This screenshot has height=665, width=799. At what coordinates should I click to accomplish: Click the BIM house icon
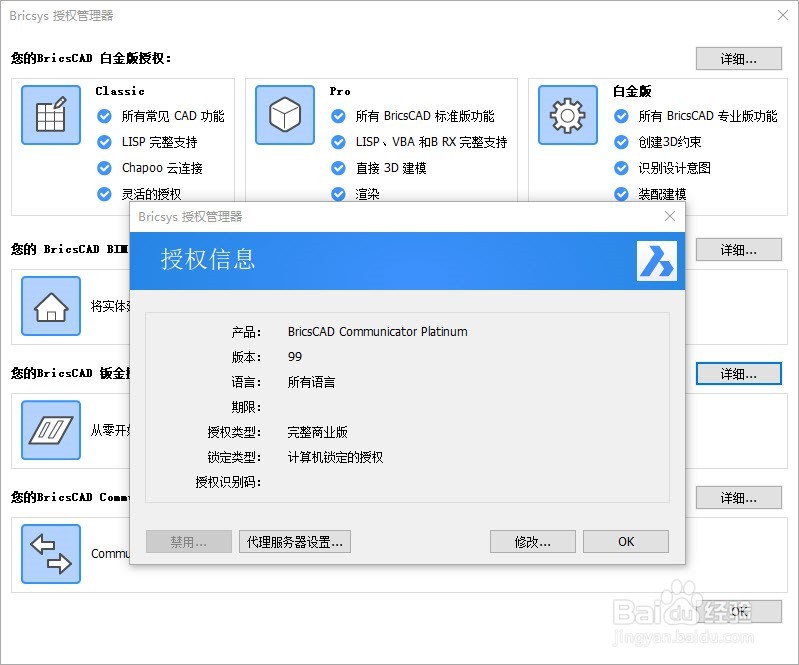click(x=51, y=306)
